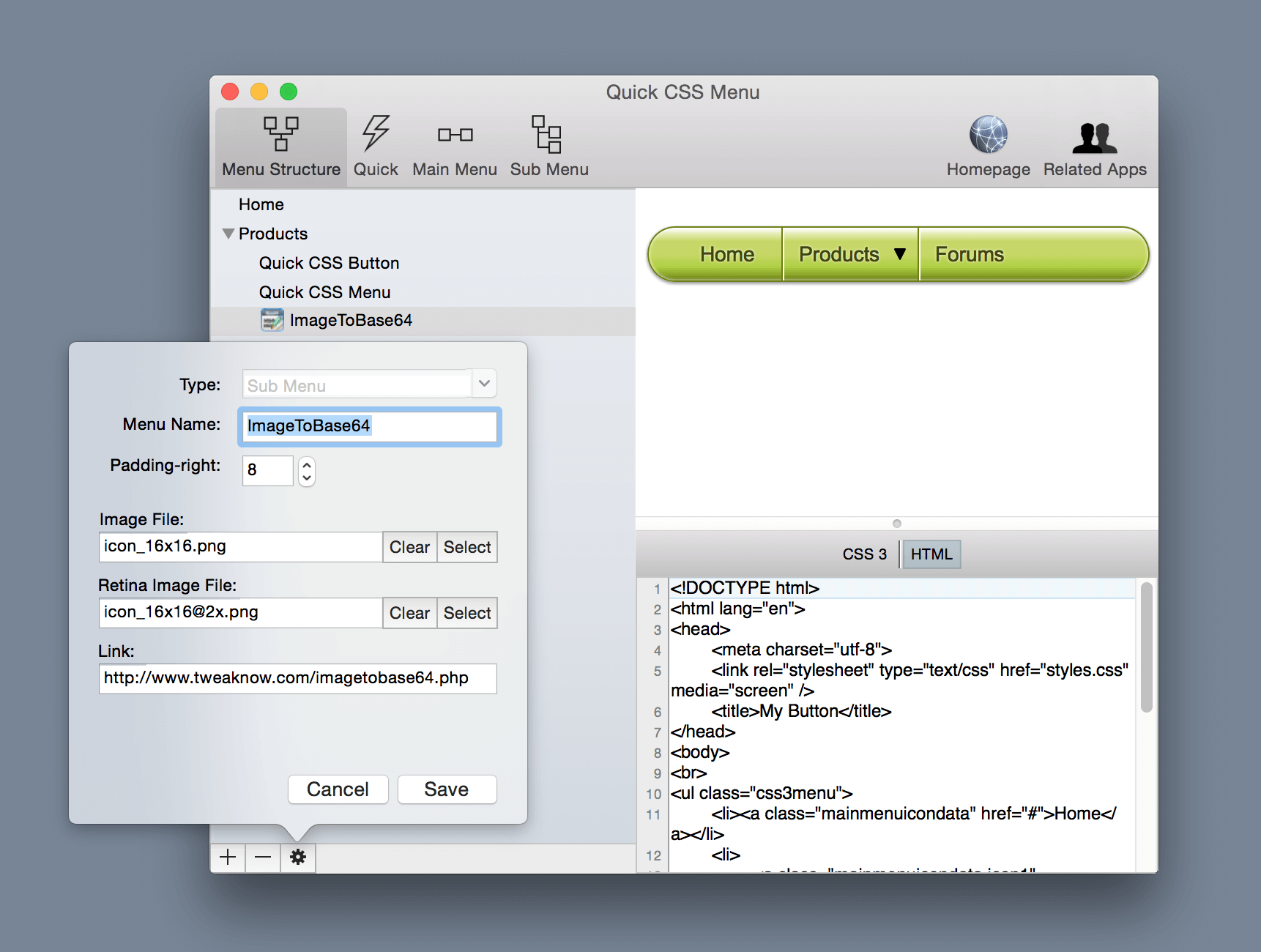Open the Sub Menu settings icon
1261x952 pixels.
tap(549, 146)
